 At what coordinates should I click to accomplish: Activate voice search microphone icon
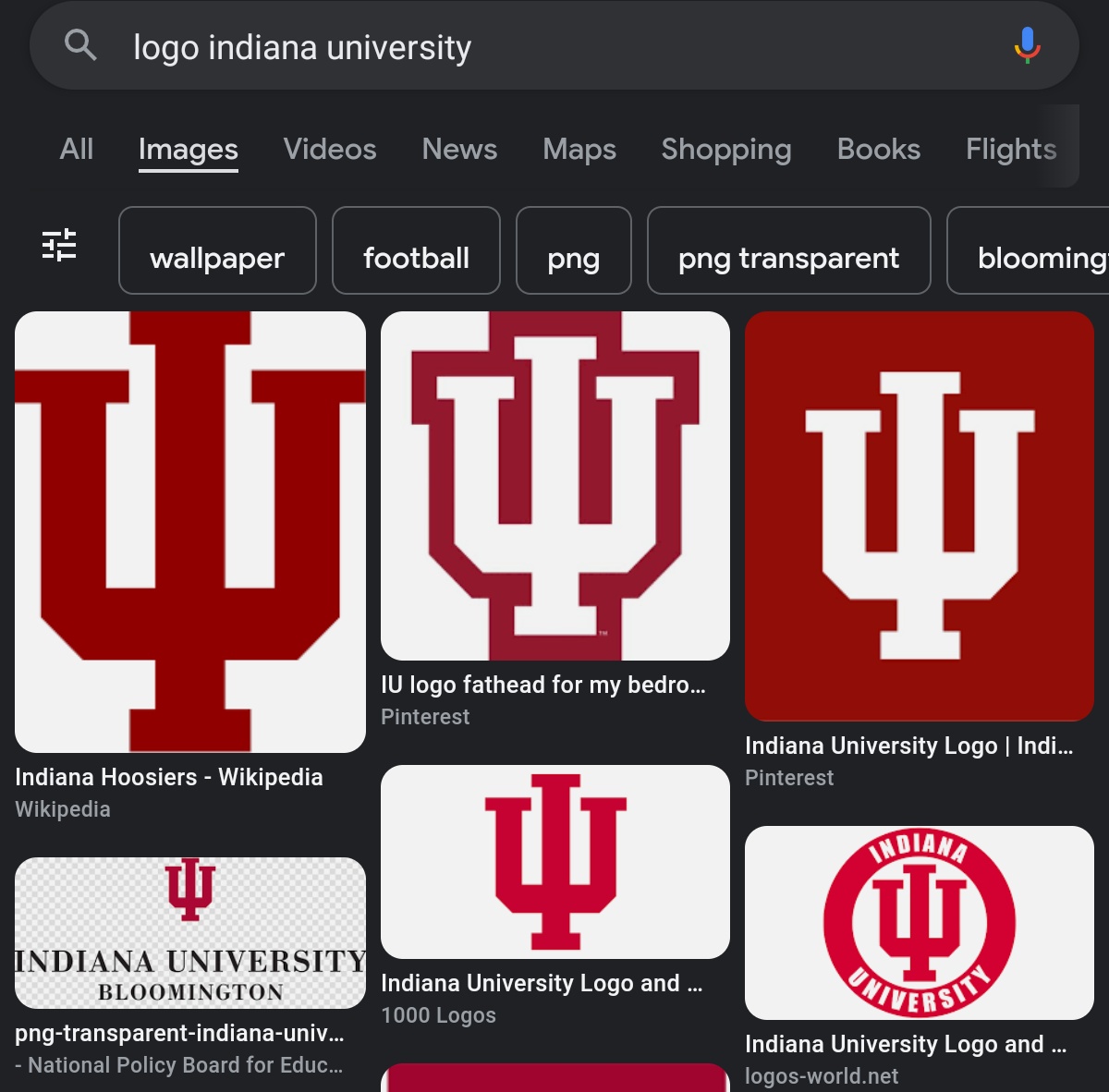click(x=1027, y=44)
